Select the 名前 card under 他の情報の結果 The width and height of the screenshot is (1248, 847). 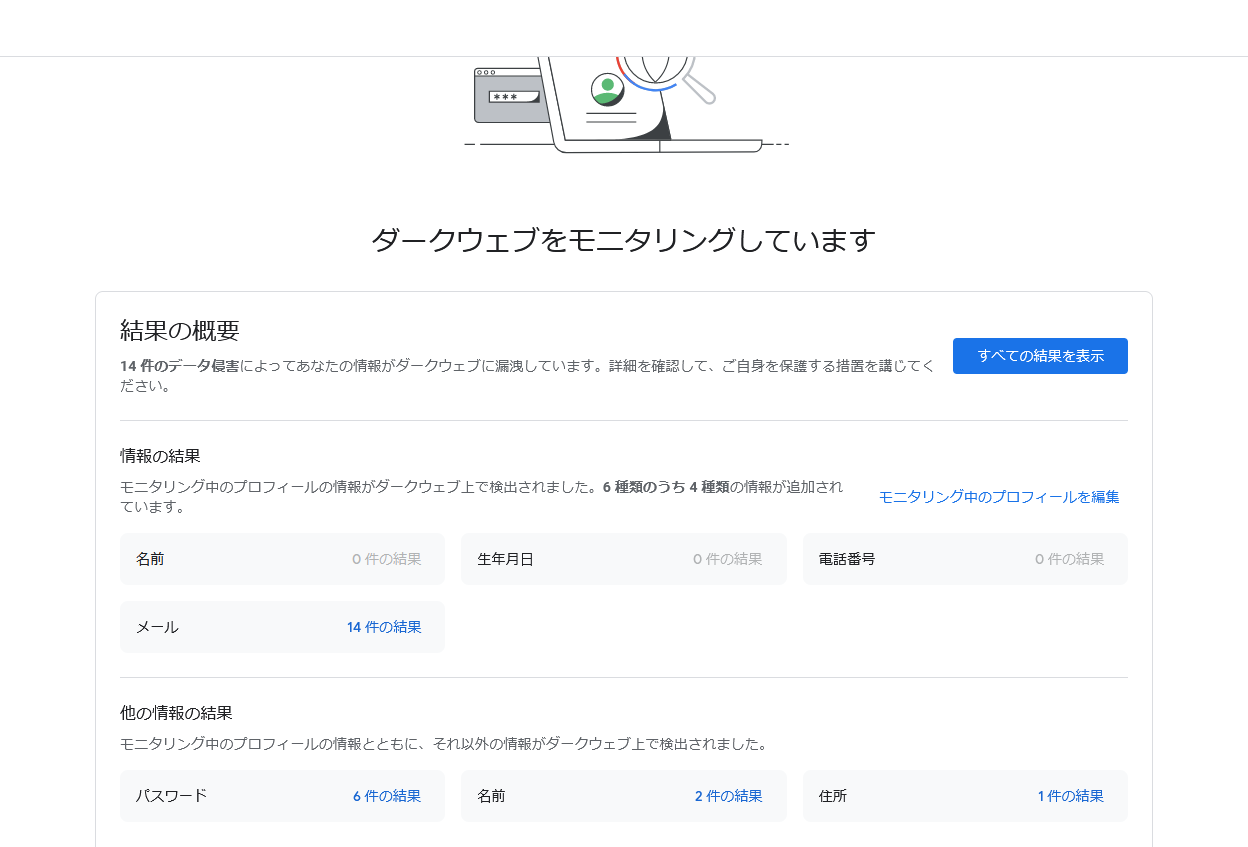tap(490, 796)
